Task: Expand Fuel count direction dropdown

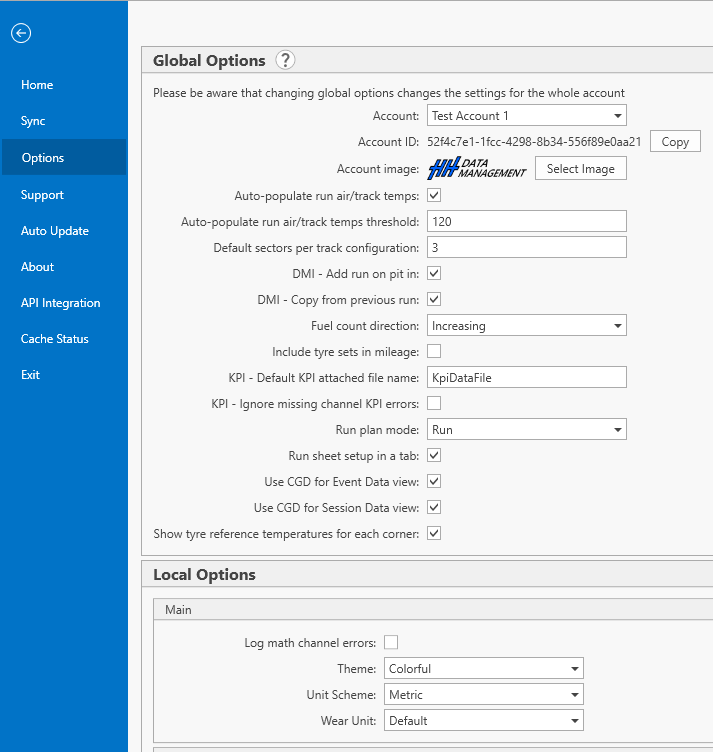Action: tap(526, 326)
